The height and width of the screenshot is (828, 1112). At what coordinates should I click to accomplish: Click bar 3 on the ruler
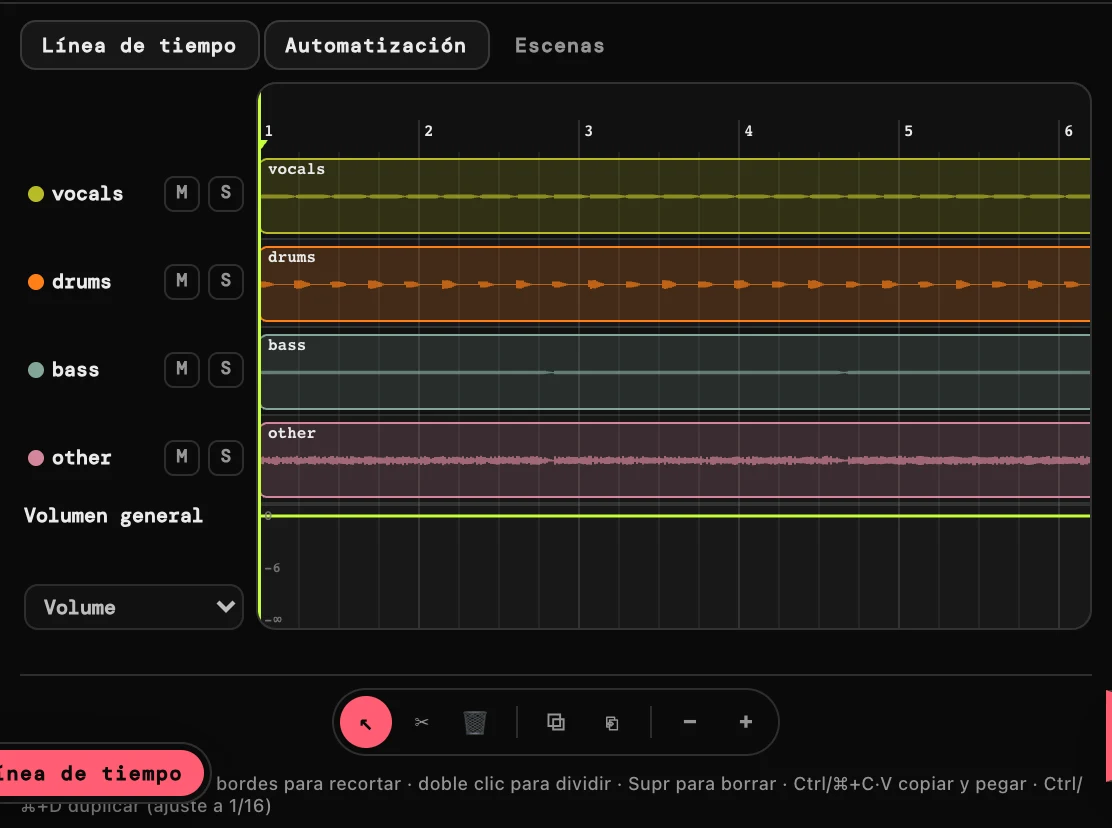(x=589, y=131)
